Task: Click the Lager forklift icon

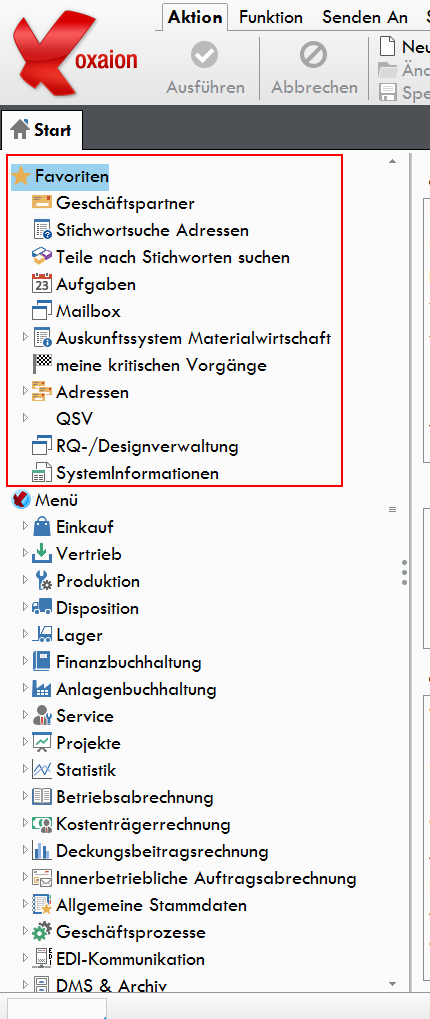Action: point(42,635)
